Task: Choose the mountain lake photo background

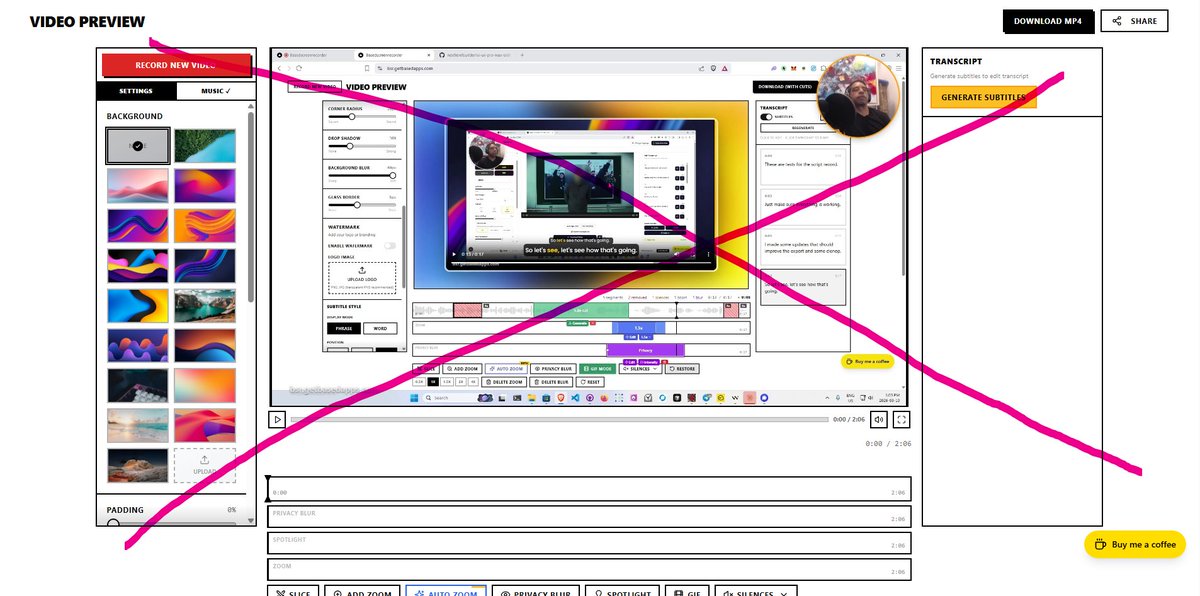Action: point(205,305)
